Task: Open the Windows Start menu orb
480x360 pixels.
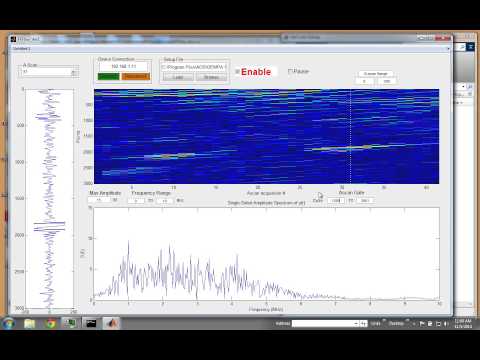Action: (x=8, y=323)
